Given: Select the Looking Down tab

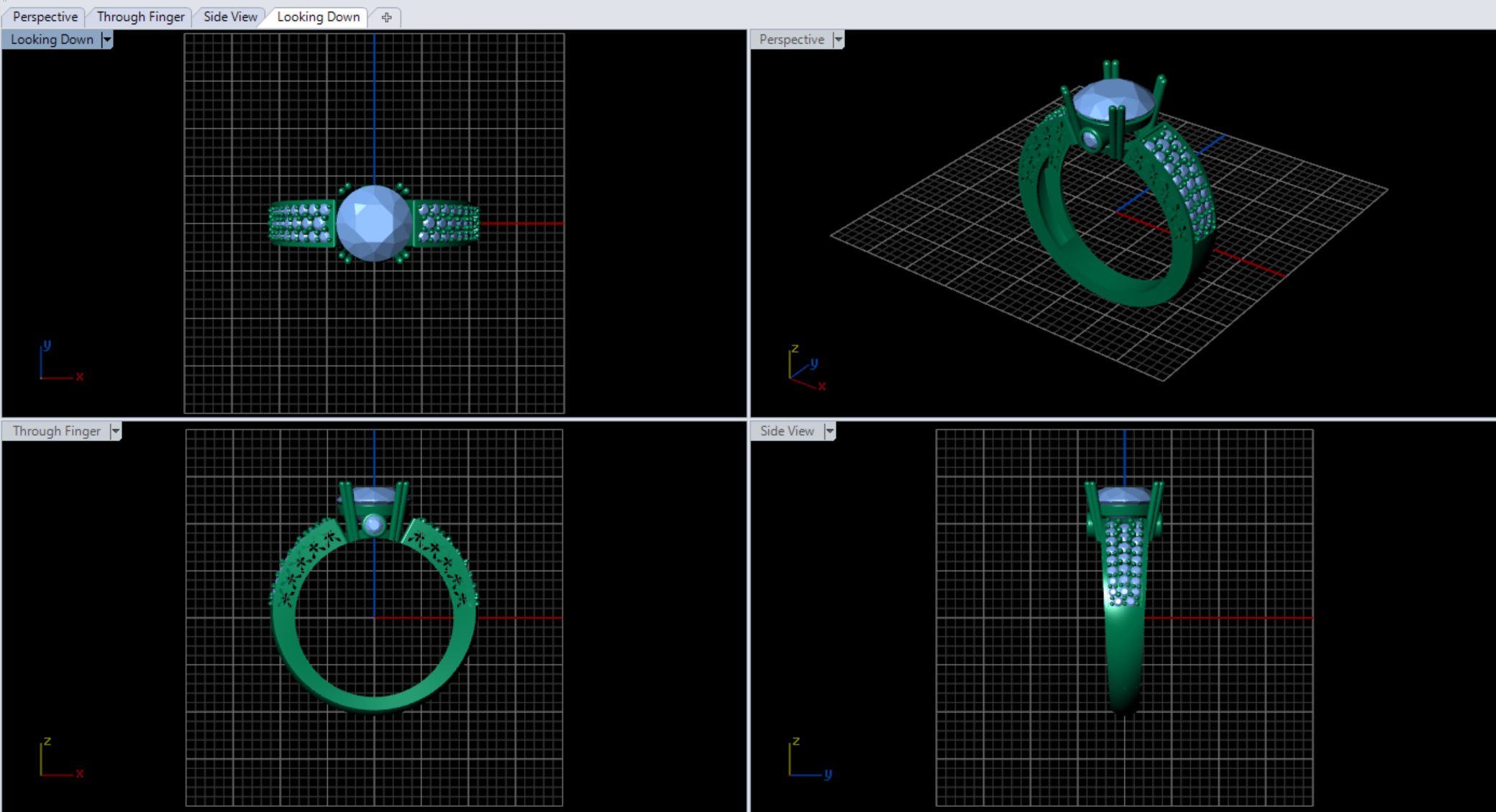Looking at the screenshot, I should tap(318, 17).
